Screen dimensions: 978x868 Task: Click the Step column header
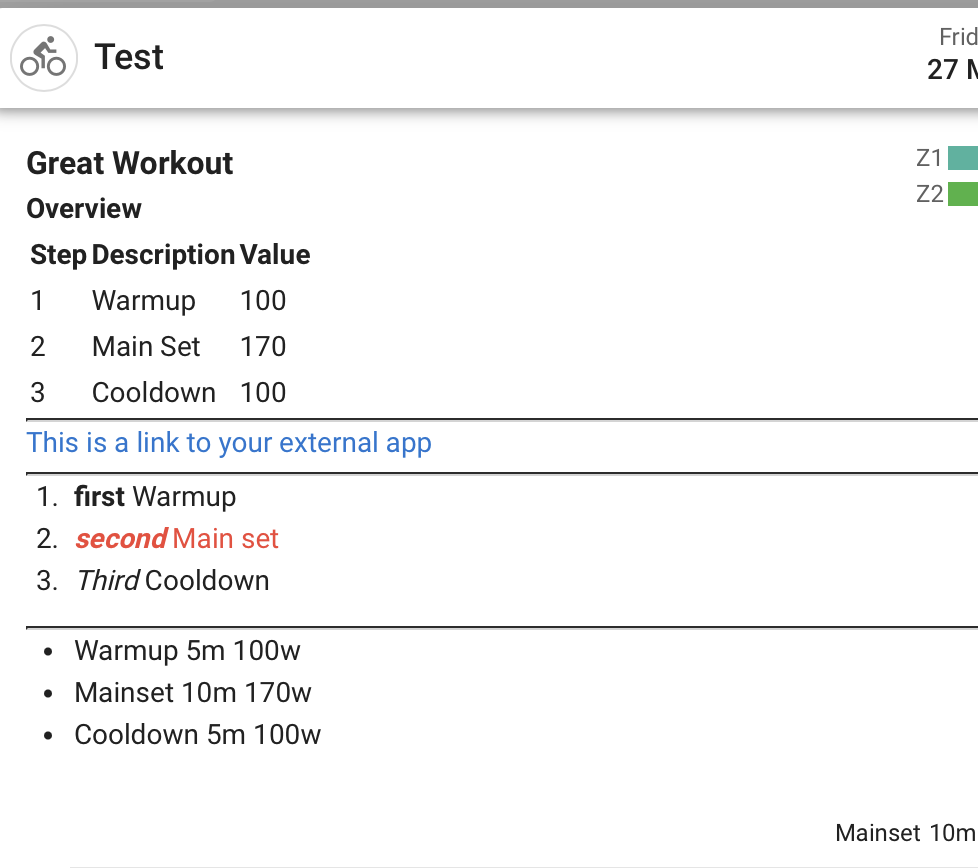pyautogui.click(x=58, y=255)
